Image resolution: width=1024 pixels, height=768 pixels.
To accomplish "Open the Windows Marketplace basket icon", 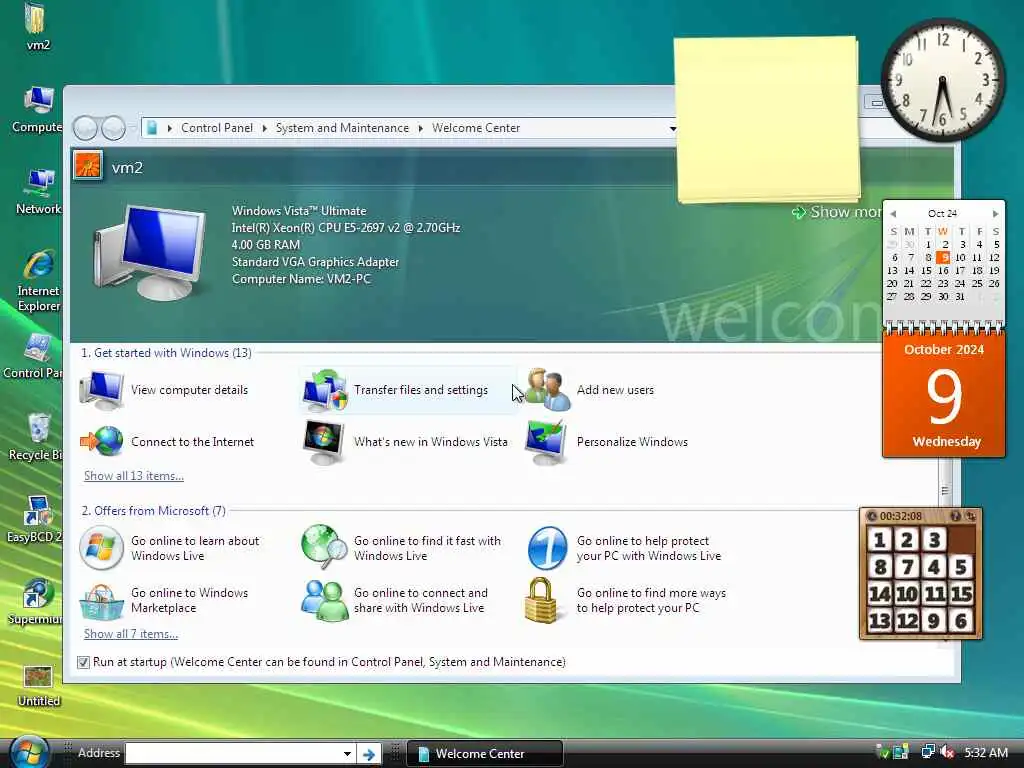I will click(101, 601).
